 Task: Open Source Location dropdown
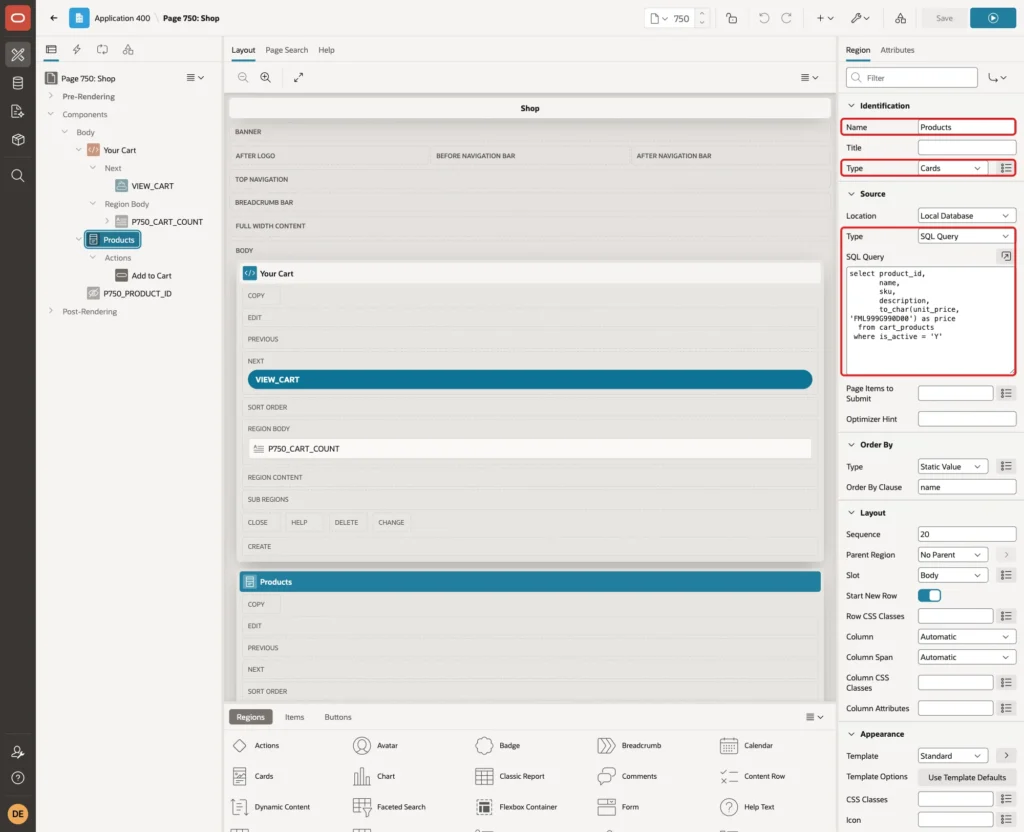coord(967,216)
